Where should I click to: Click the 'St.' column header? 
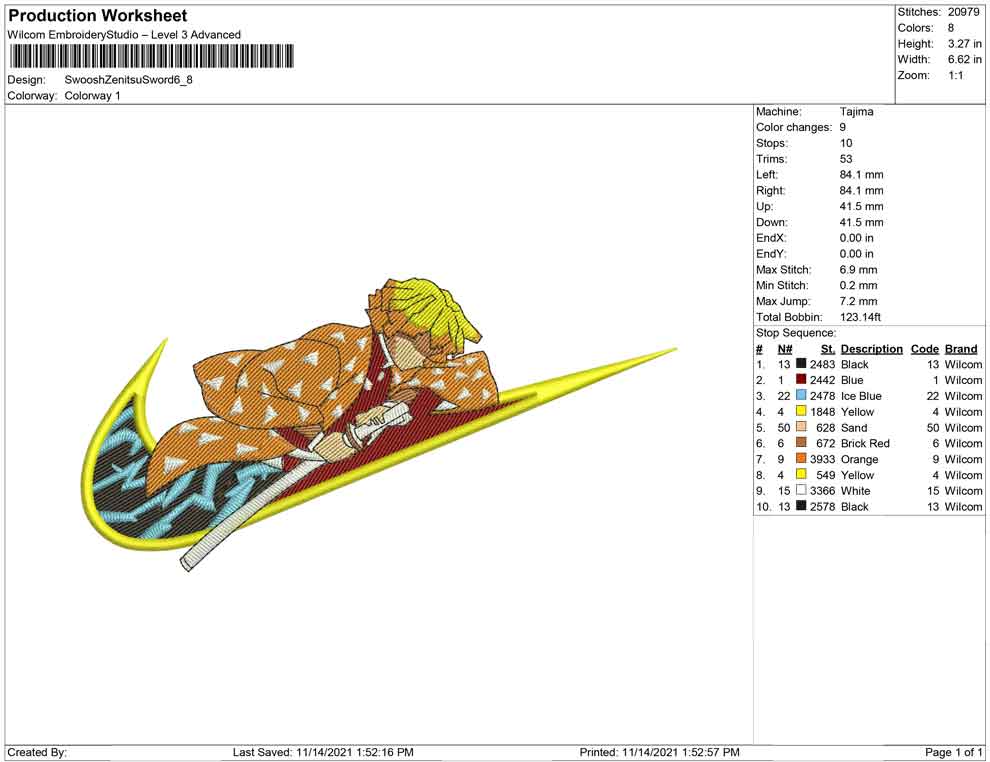(828, 349)
